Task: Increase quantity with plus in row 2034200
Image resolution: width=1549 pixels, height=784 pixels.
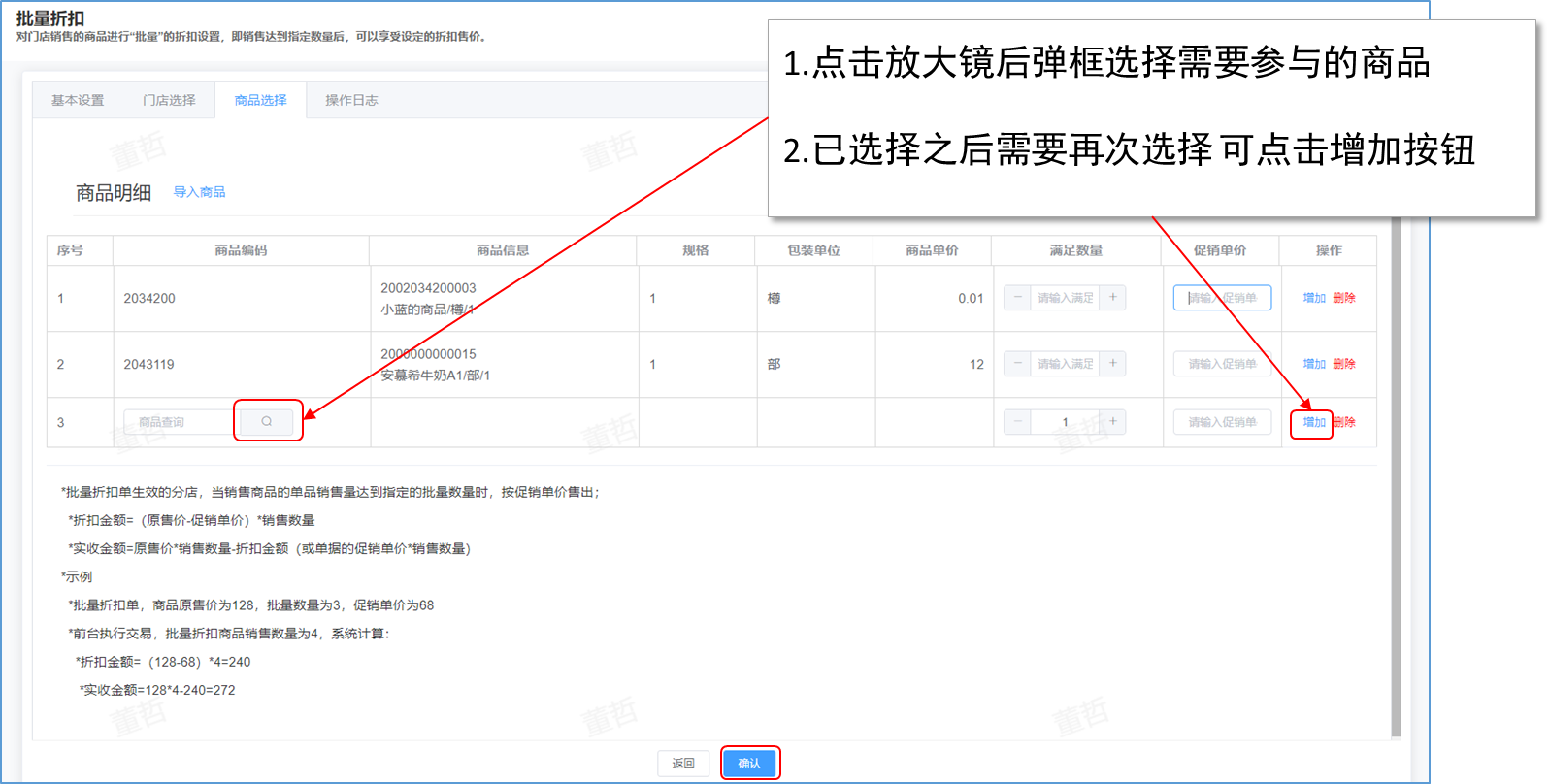Action: click(1113, 298)
